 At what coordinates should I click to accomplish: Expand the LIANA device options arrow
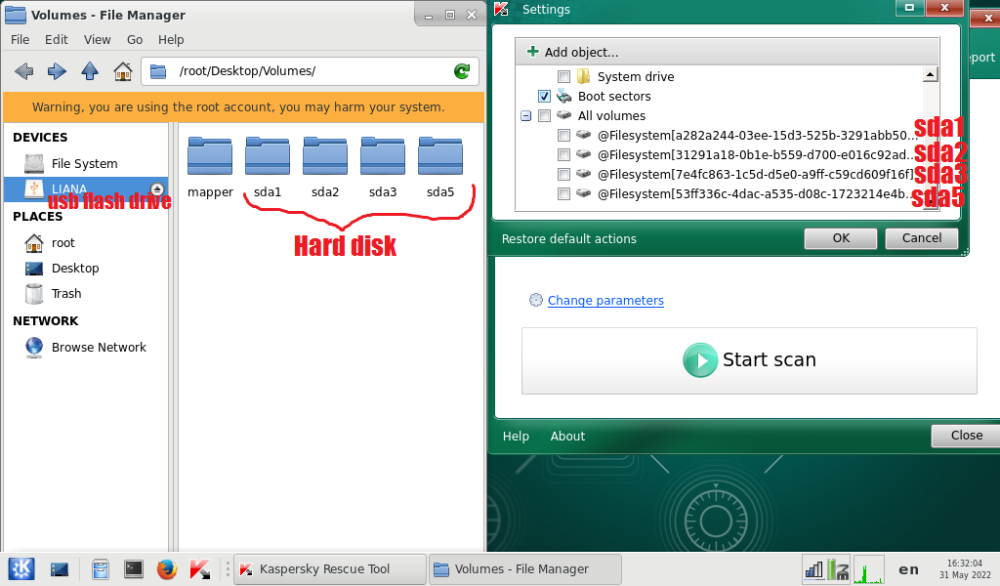(x=158, y=190)
